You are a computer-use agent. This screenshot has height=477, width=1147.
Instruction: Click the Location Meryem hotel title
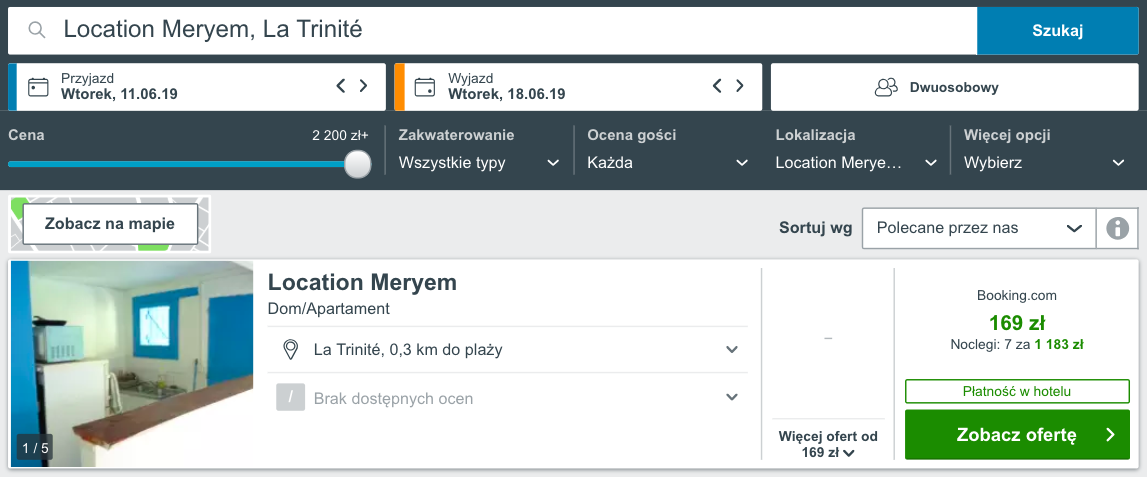point(362,282)
